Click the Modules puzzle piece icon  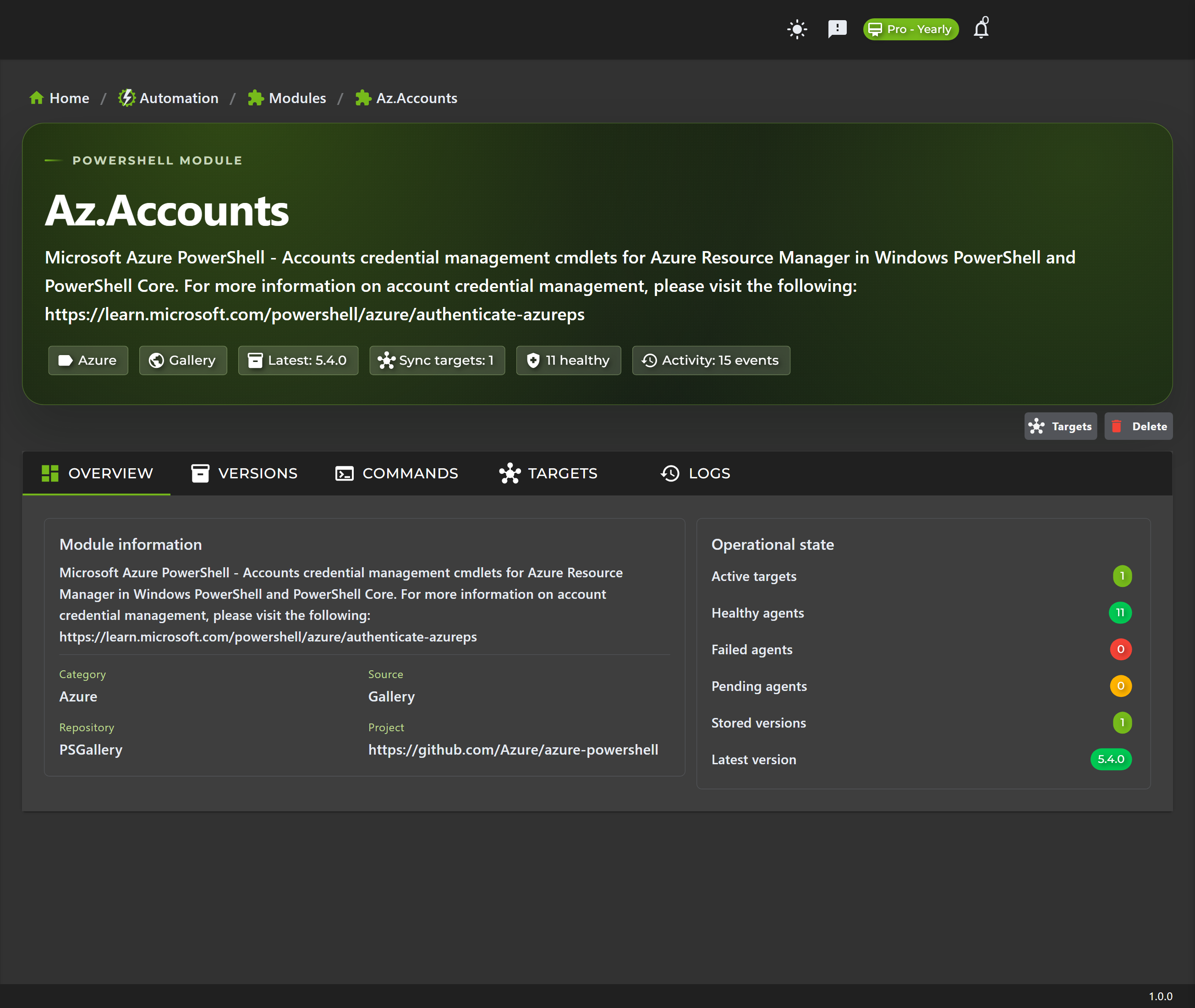tap(256, 98)
